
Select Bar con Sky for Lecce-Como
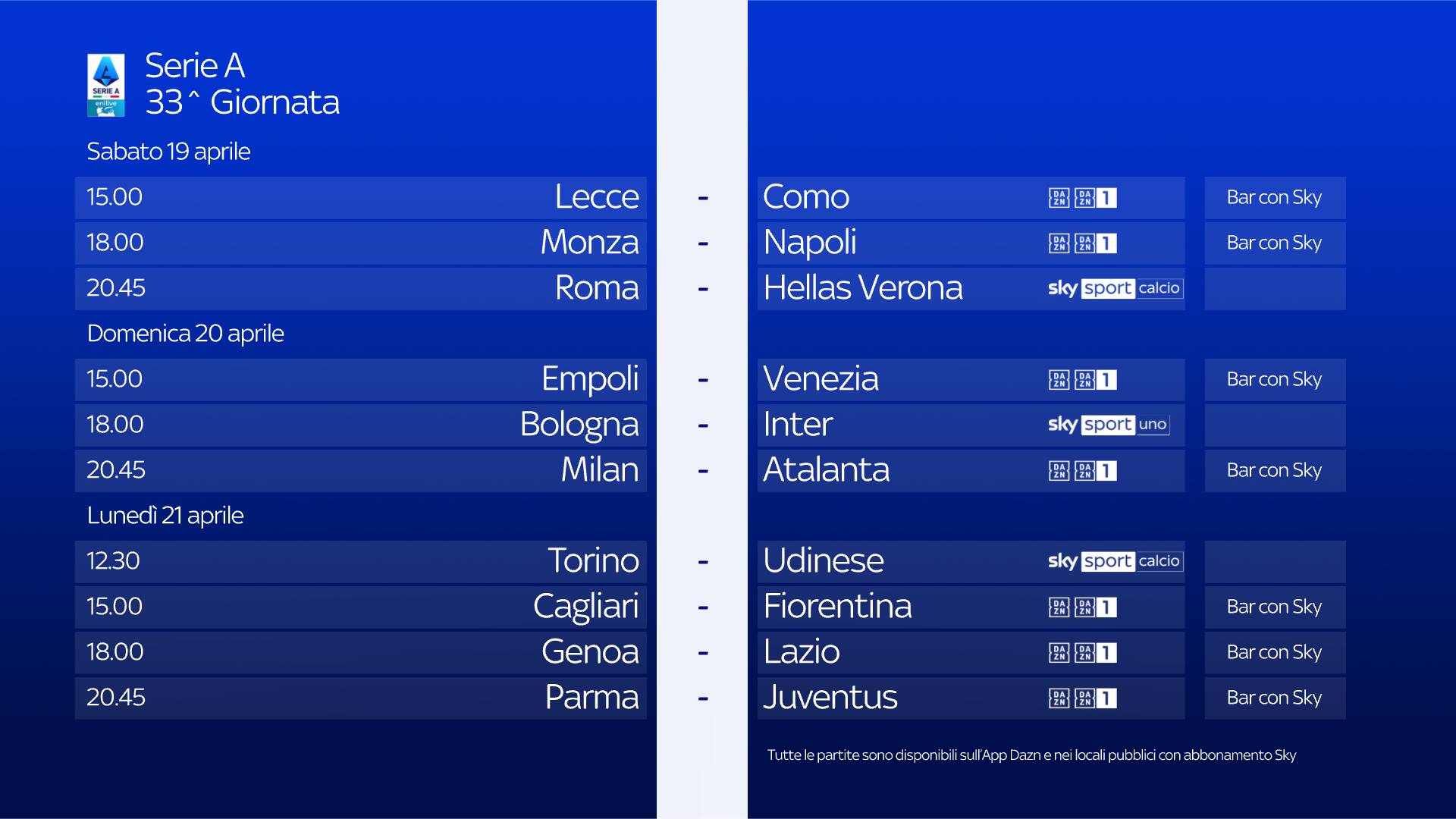click(x=1274, y=198)
